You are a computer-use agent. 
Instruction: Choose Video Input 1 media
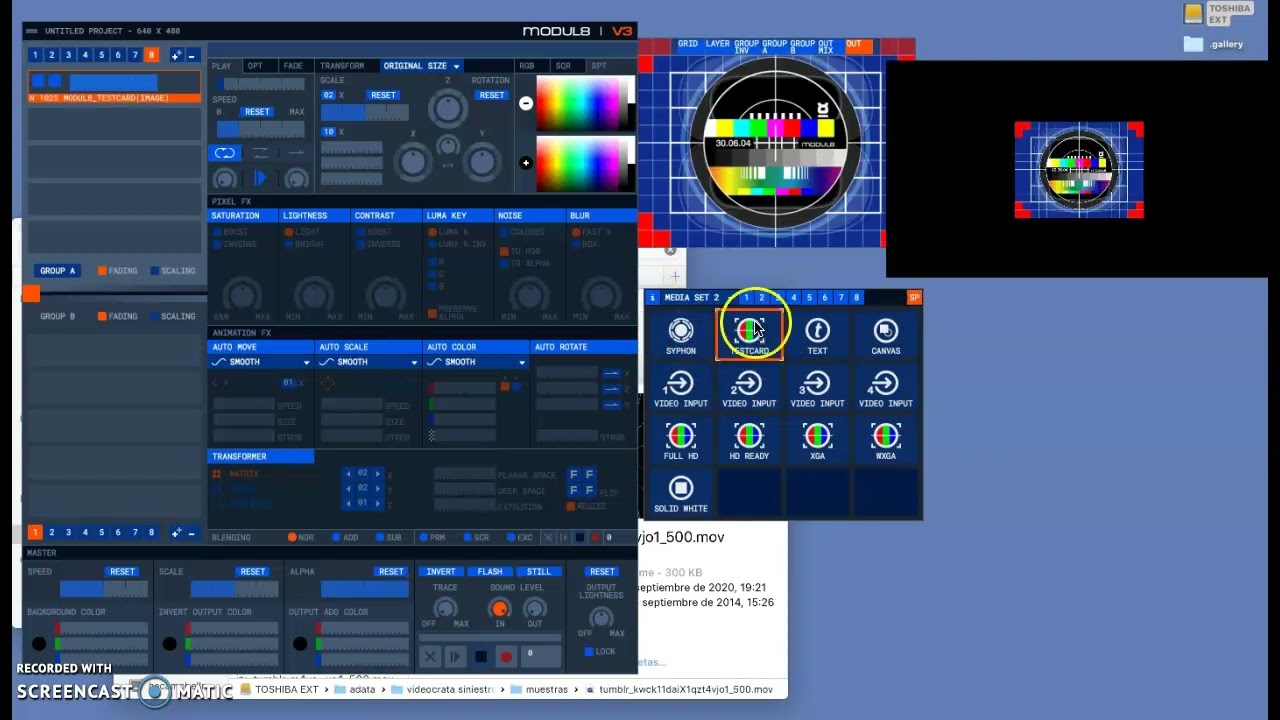[x=681, y=389]
